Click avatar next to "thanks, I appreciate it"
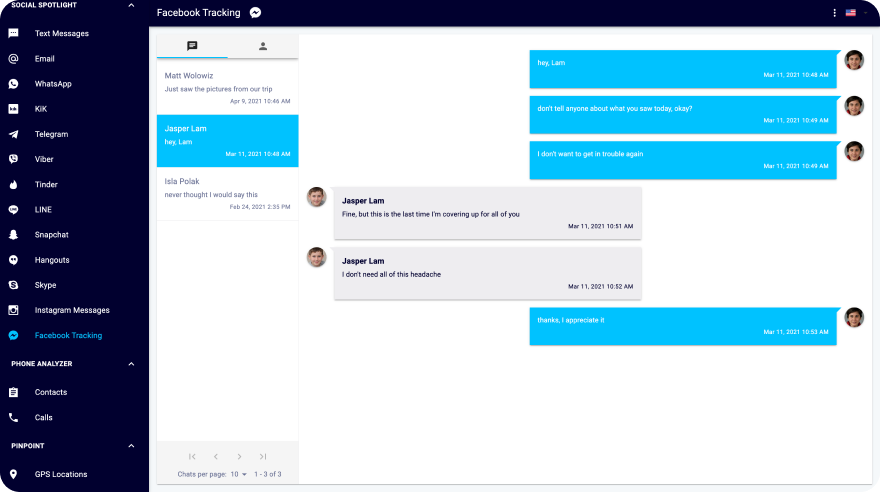This screenshot has height=492, width=880. [x=854, y=318]
